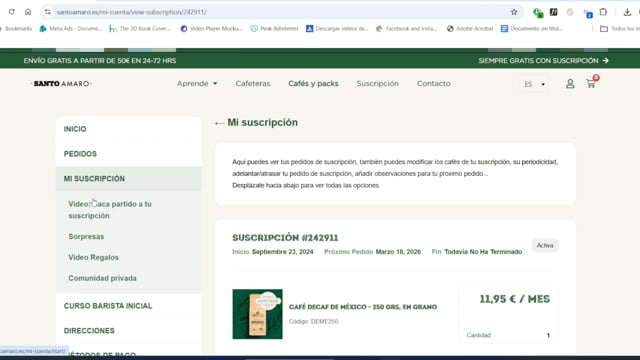Viewport: 640px width, 360px height.
Task: Click the Envío gratis a partir de 50€ banner text
Action: pos(100,61)
